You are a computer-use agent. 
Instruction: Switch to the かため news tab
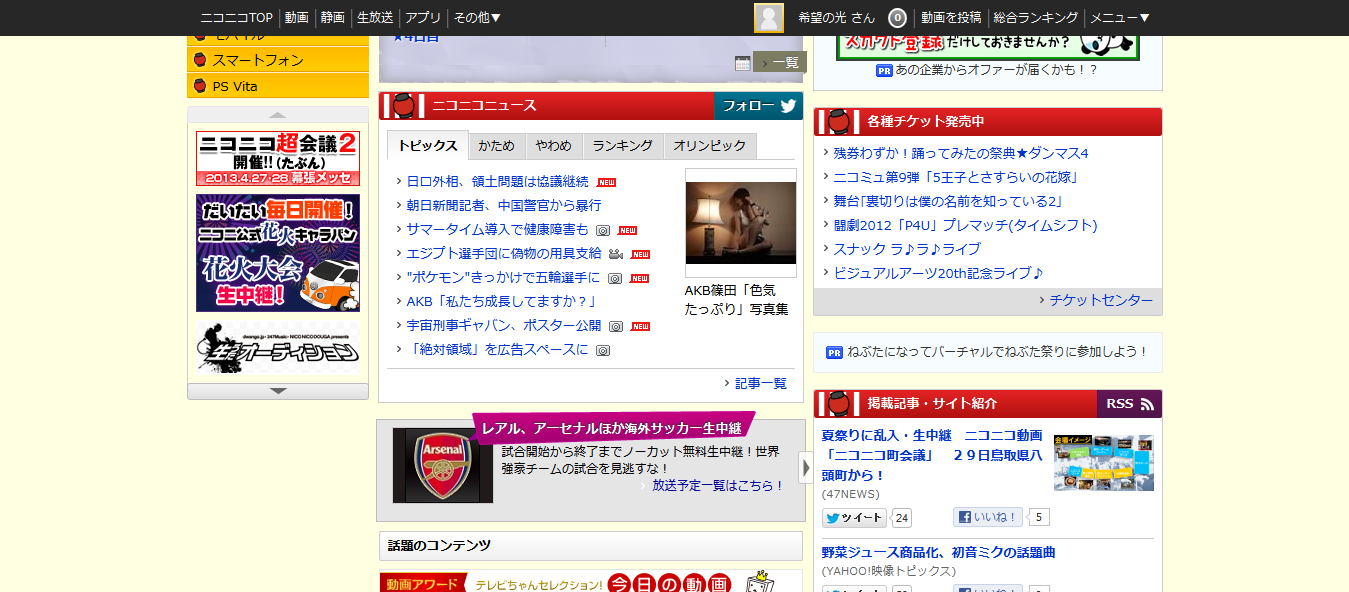(496, 146)
